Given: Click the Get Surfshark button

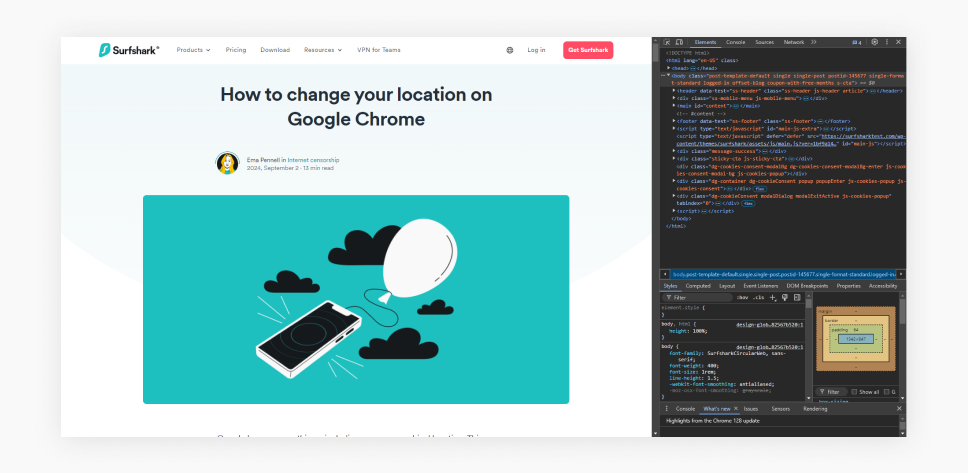Looking at the screenshot, I should coord(588,50).
